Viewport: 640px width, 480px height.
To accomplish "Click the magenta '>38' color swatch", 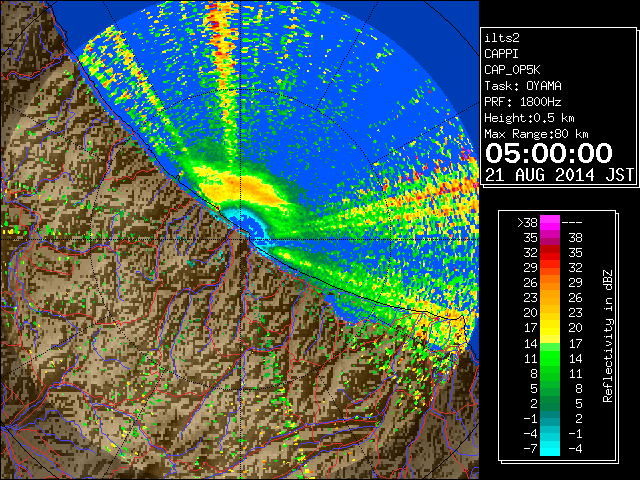I will 550,223.
